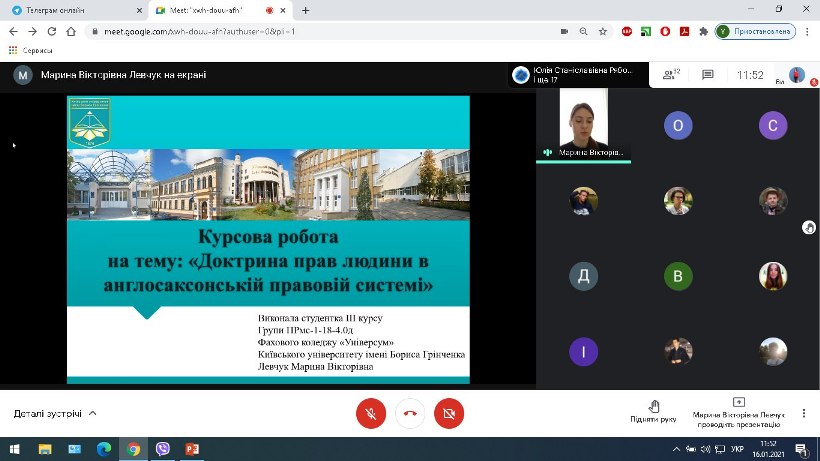Reload the Meet page
Viewport: 820px width, 461px height.
[62, 31]
